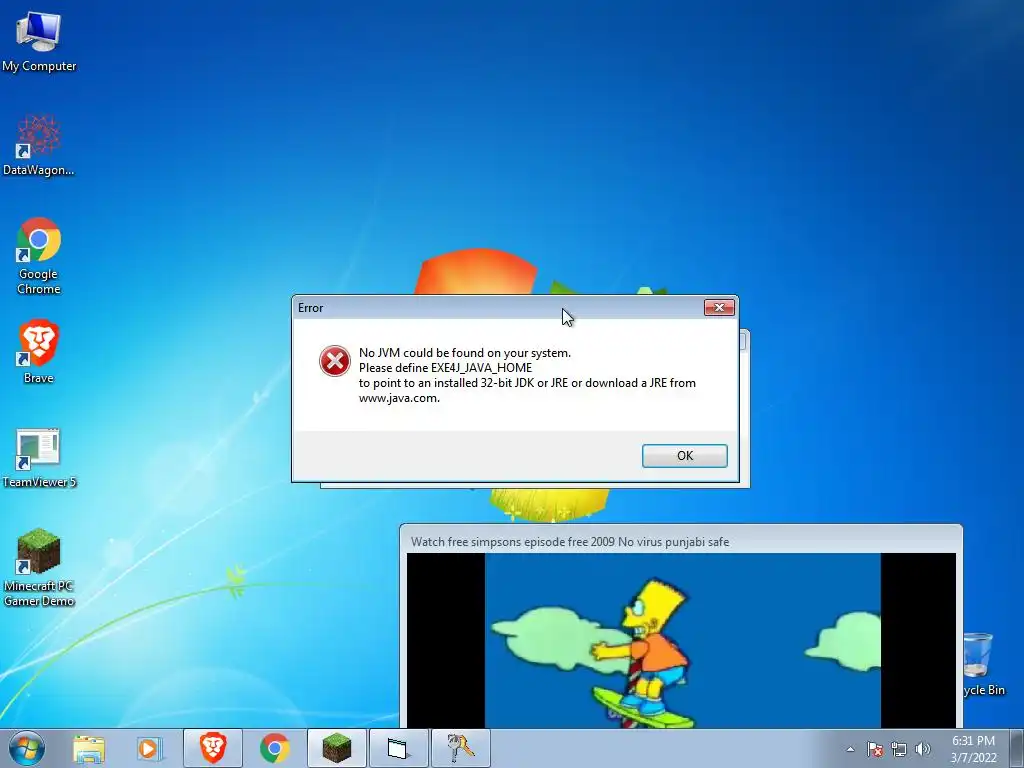Show hidden system tray icons arrow
The image size is (1024, 768).
click(x=850, y=749)
